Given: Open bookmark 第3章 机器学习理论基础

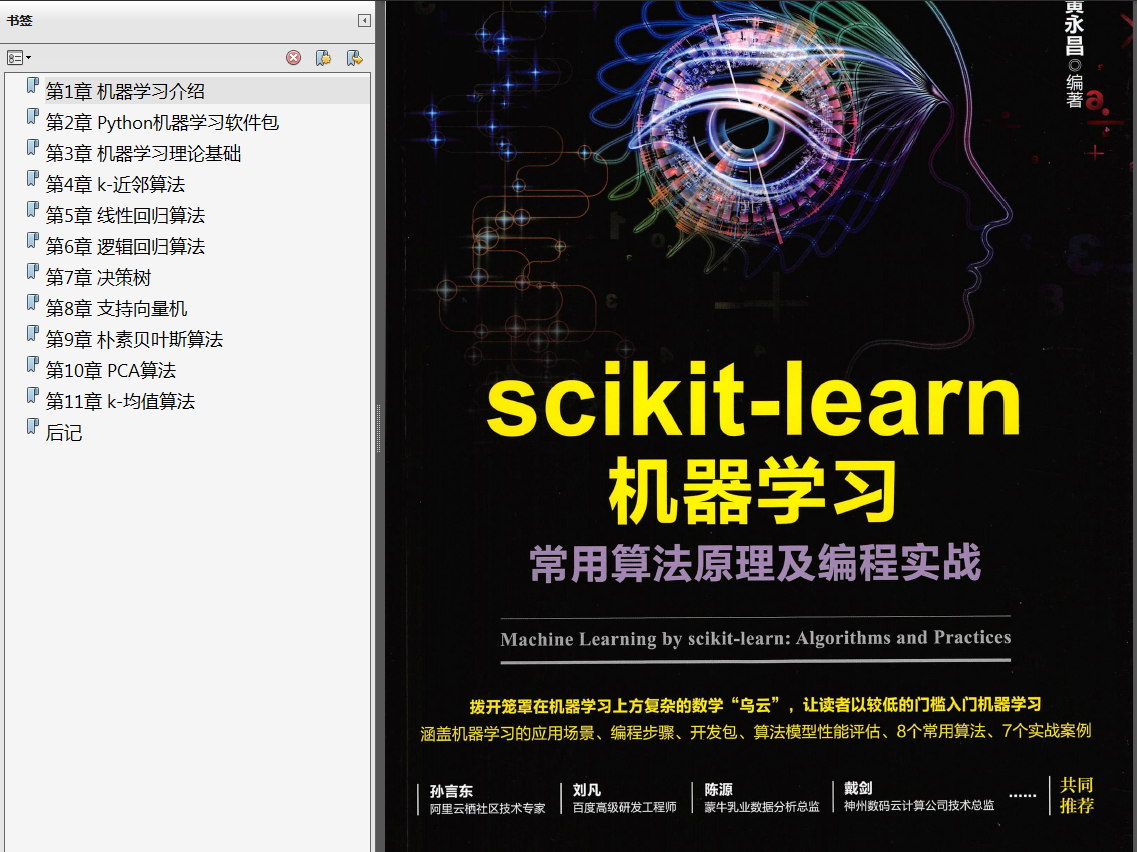Looking at the screenshot, I should pos(144,154).
